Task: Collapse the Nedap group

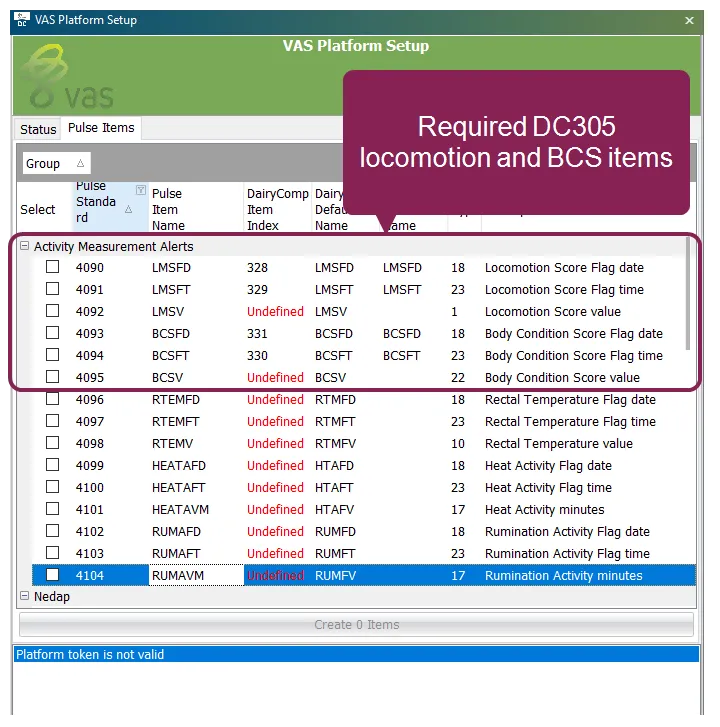Action: (25, 596)
